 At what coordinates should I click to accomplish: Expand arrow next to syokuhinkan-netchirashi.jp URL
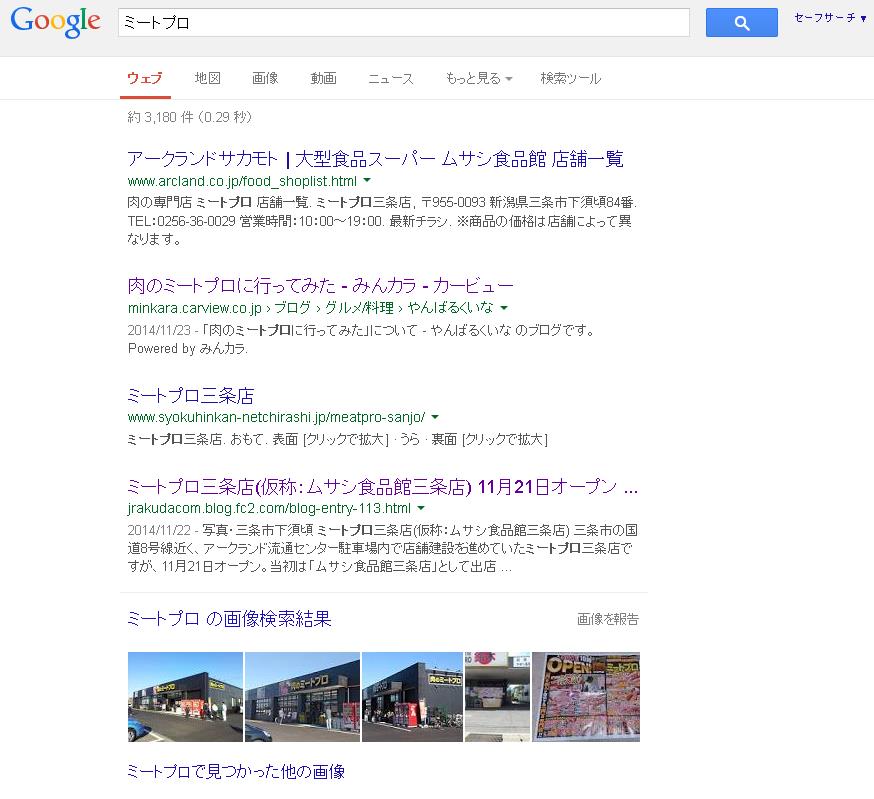[x=435, y=417]
